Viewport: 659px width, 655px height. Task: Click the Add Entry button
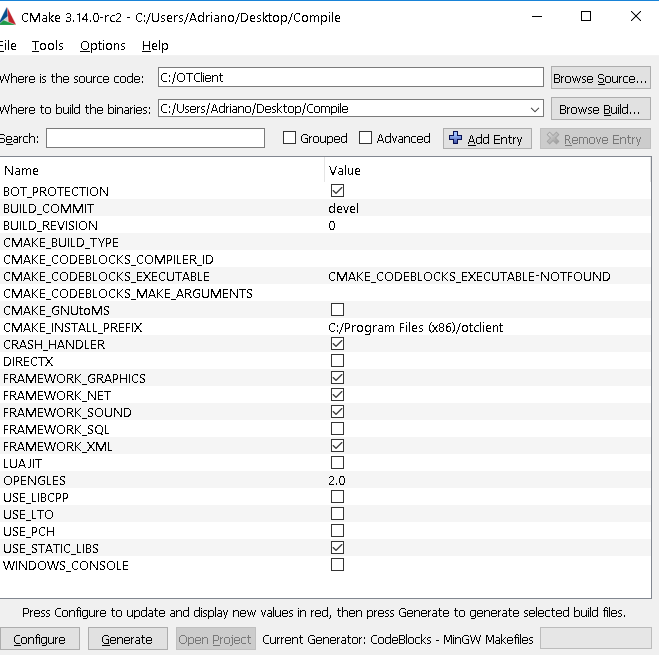coord(487,139)
